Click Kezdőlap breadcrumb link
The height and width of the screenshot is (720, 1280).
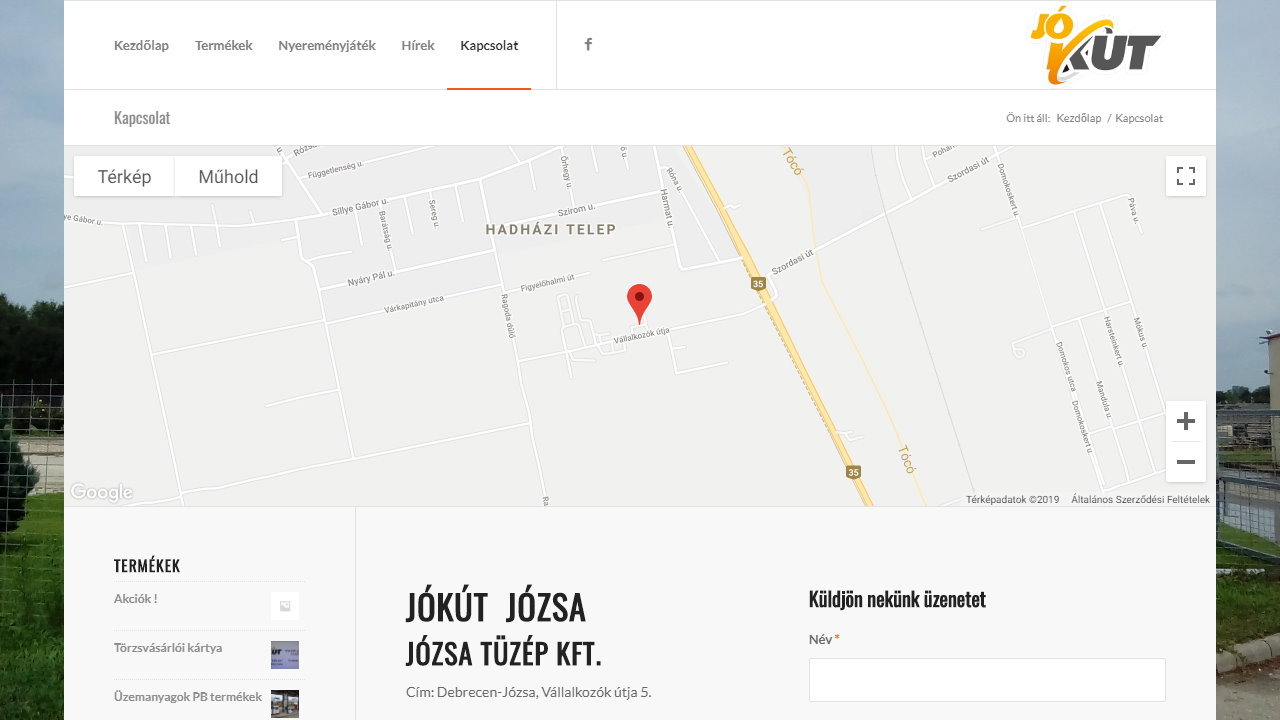pyautogui.click(x=1079, y=118)
